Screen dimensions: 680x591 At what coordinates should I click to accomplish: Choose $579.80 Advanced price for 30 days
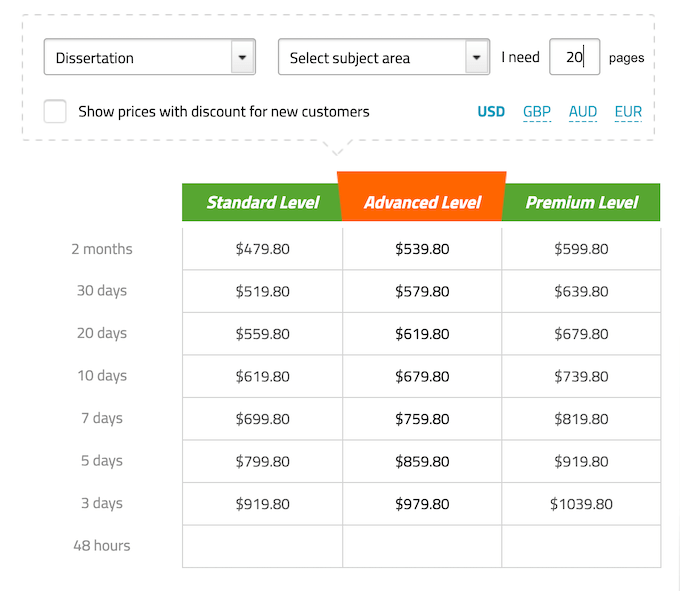tap(422, 291)
